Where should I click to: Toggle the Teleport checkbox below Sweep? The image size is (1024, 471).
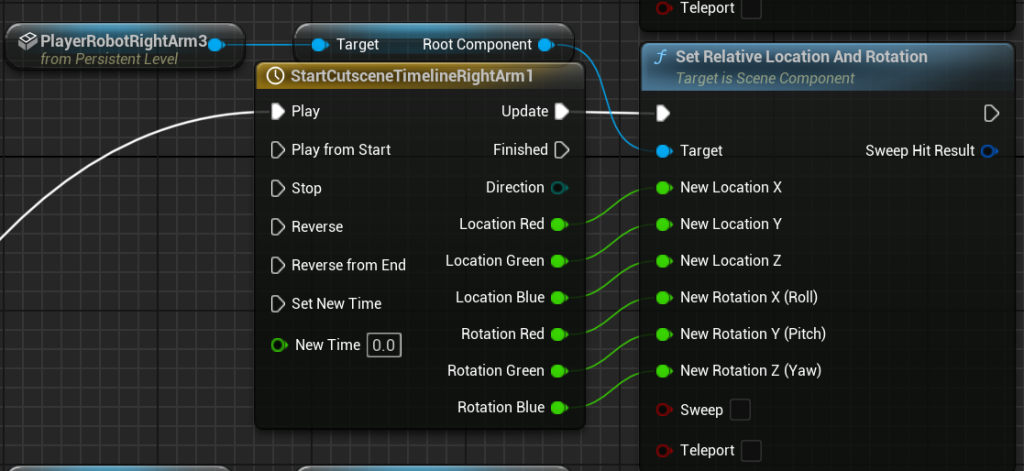[750, 450]
